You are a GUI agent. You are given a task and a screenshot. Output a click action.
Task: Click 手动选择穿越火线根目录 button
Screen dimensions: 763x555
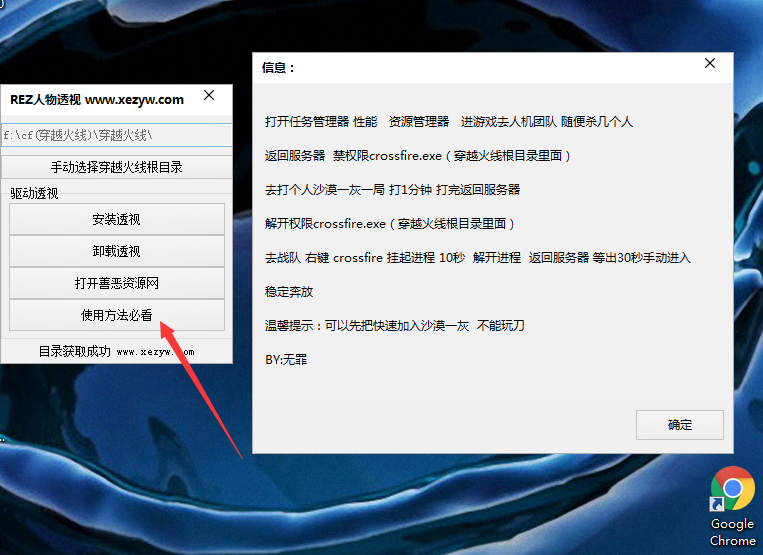(116, 167)
